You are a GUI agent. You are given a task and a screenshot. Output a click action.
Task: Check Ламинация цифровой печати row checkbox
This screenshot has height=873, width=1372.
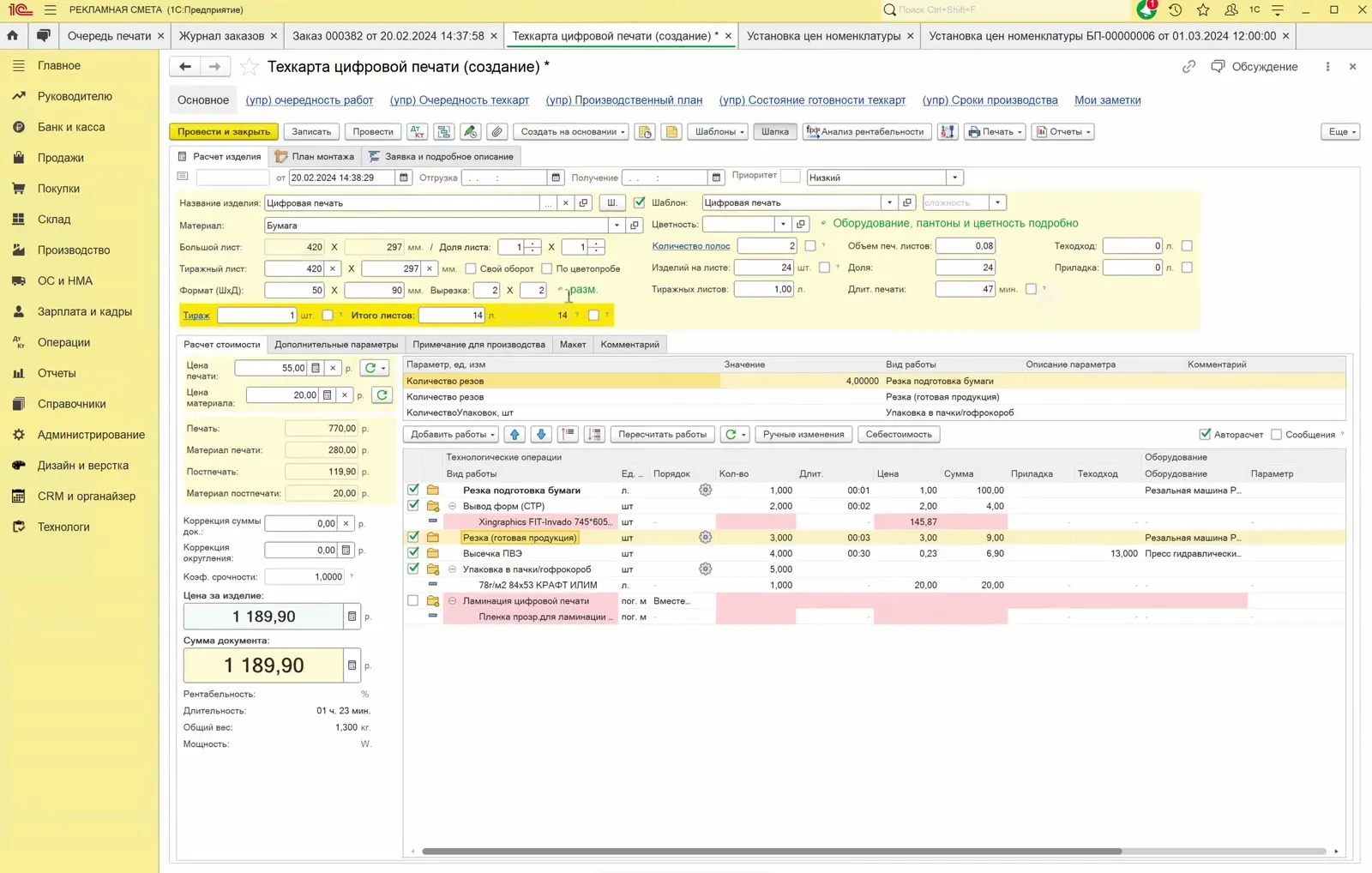coord(412,601)
